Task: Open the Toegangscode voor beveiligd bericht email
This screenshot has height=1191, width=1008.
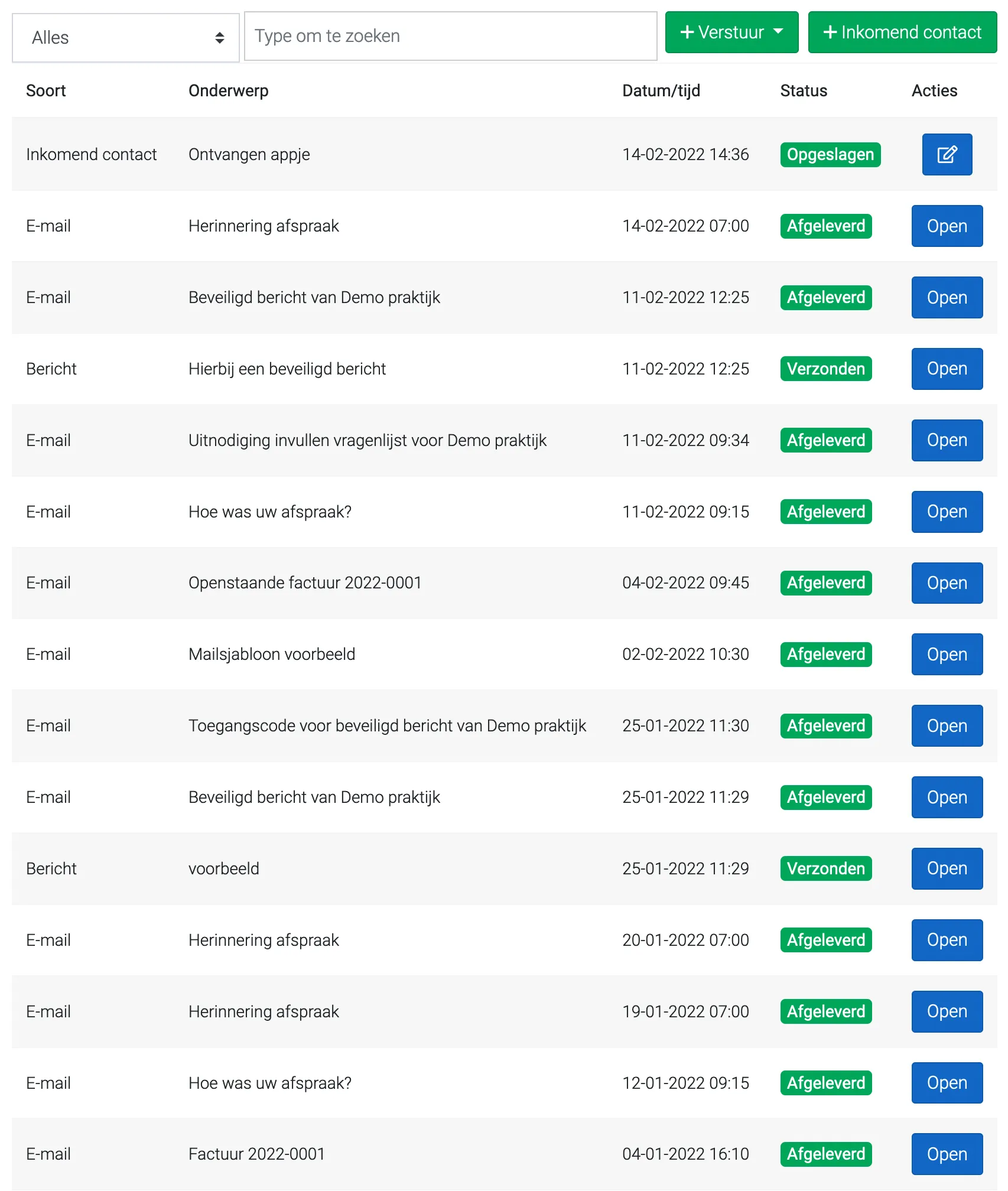Action: (x=947, y=725)
